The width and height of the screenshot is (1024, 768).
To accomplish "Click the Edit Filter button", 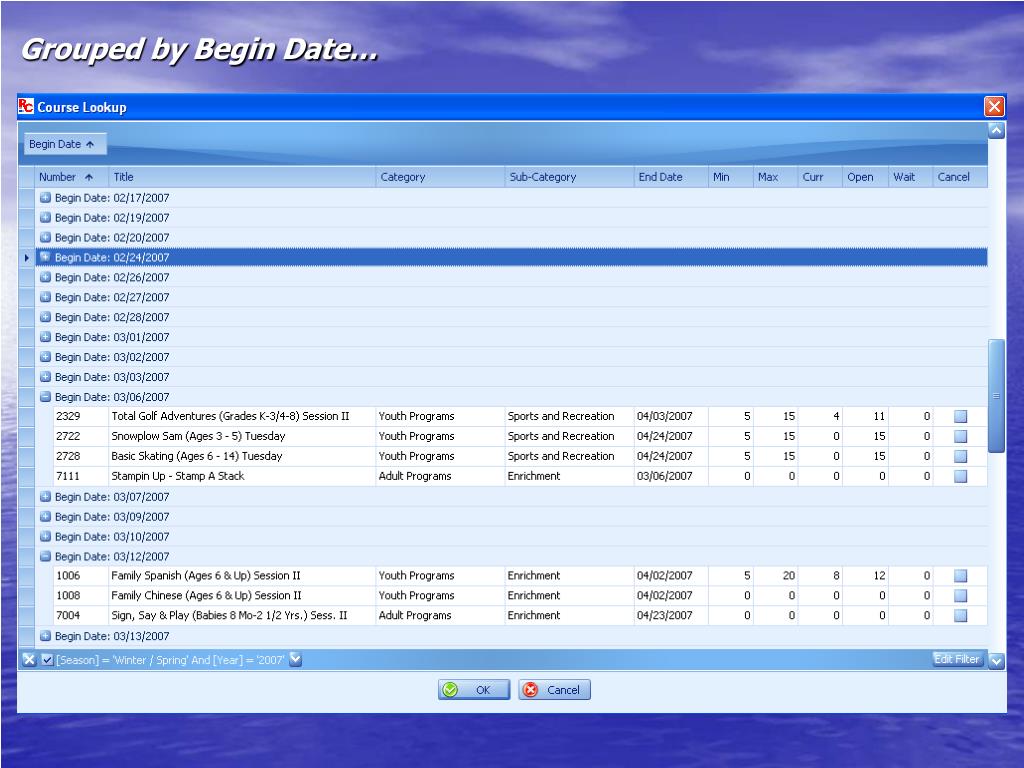I will (x=957, y=660).
